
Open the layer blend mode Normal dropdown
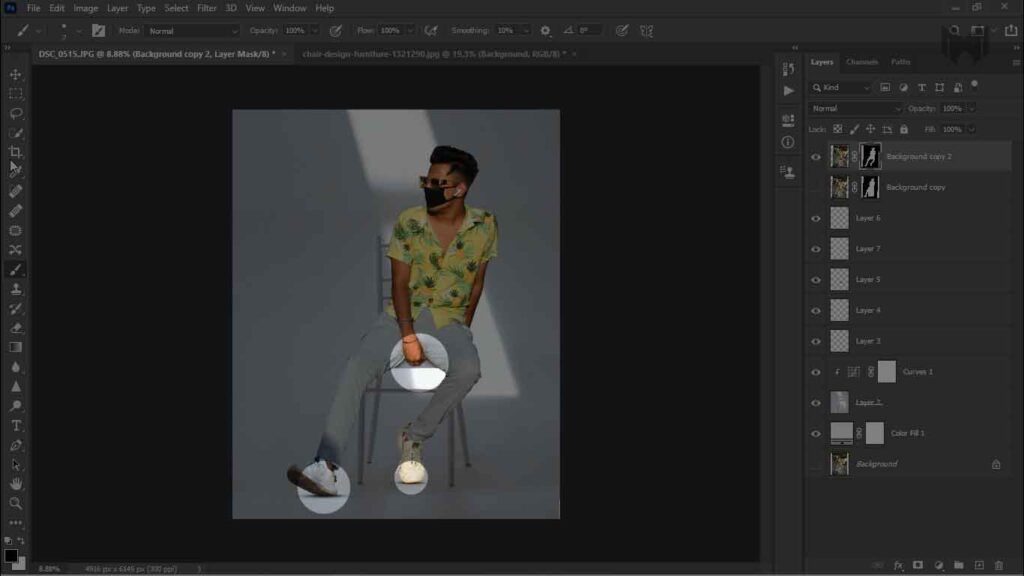(856, 108)
